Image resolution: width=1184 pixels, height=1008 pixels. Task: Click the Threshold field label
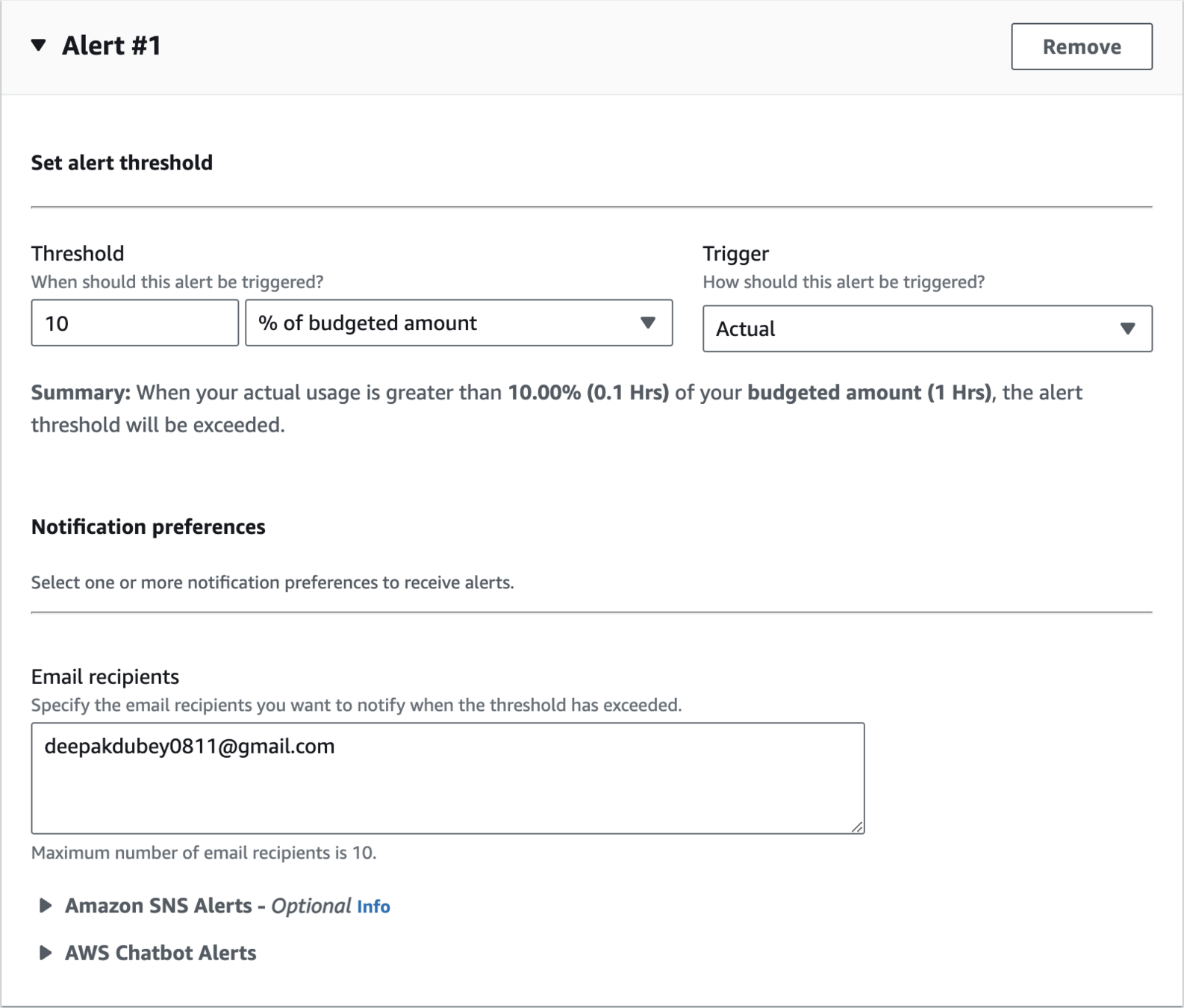(78, 253)
